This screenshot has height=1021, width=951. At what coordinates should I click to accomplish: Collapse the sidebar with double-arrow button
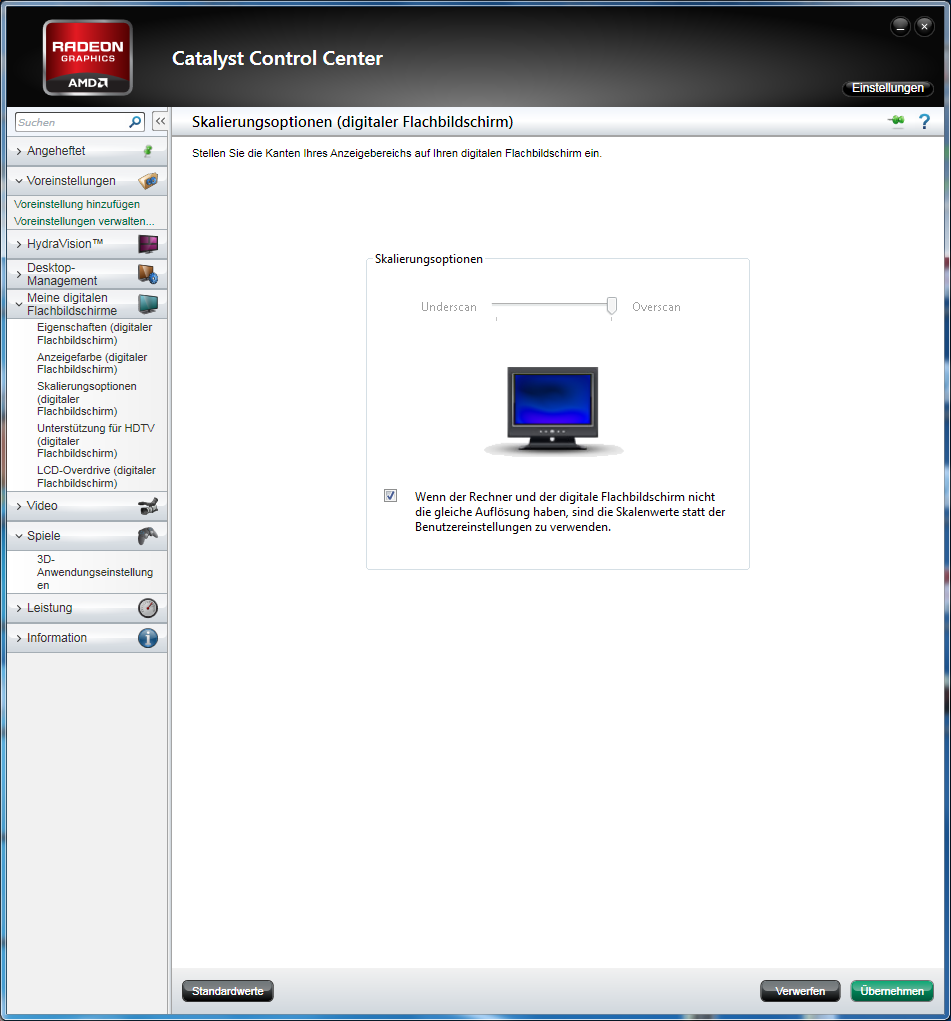point(159,121)
